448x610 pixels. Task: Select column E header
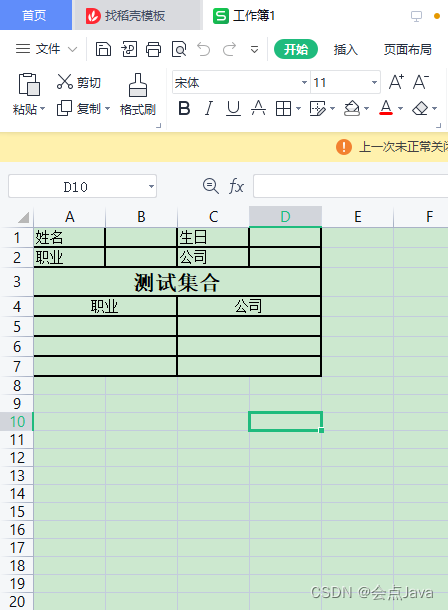click(357, 217)
